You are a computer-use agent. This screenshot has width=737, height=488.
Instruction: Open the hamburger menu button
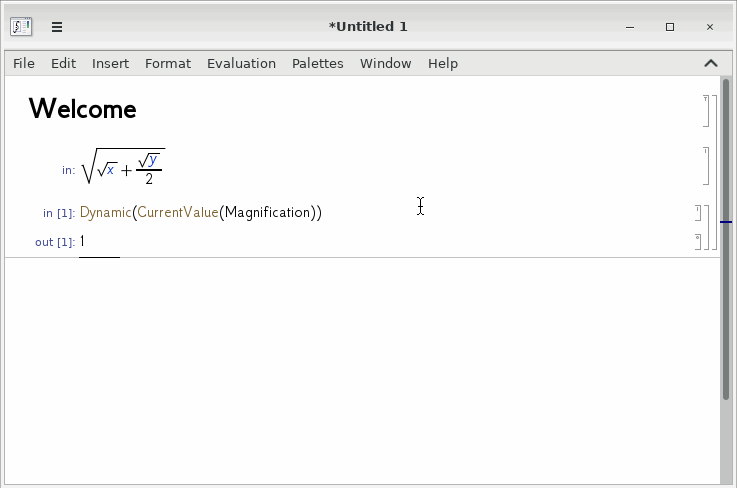click(x=57, y=27)
